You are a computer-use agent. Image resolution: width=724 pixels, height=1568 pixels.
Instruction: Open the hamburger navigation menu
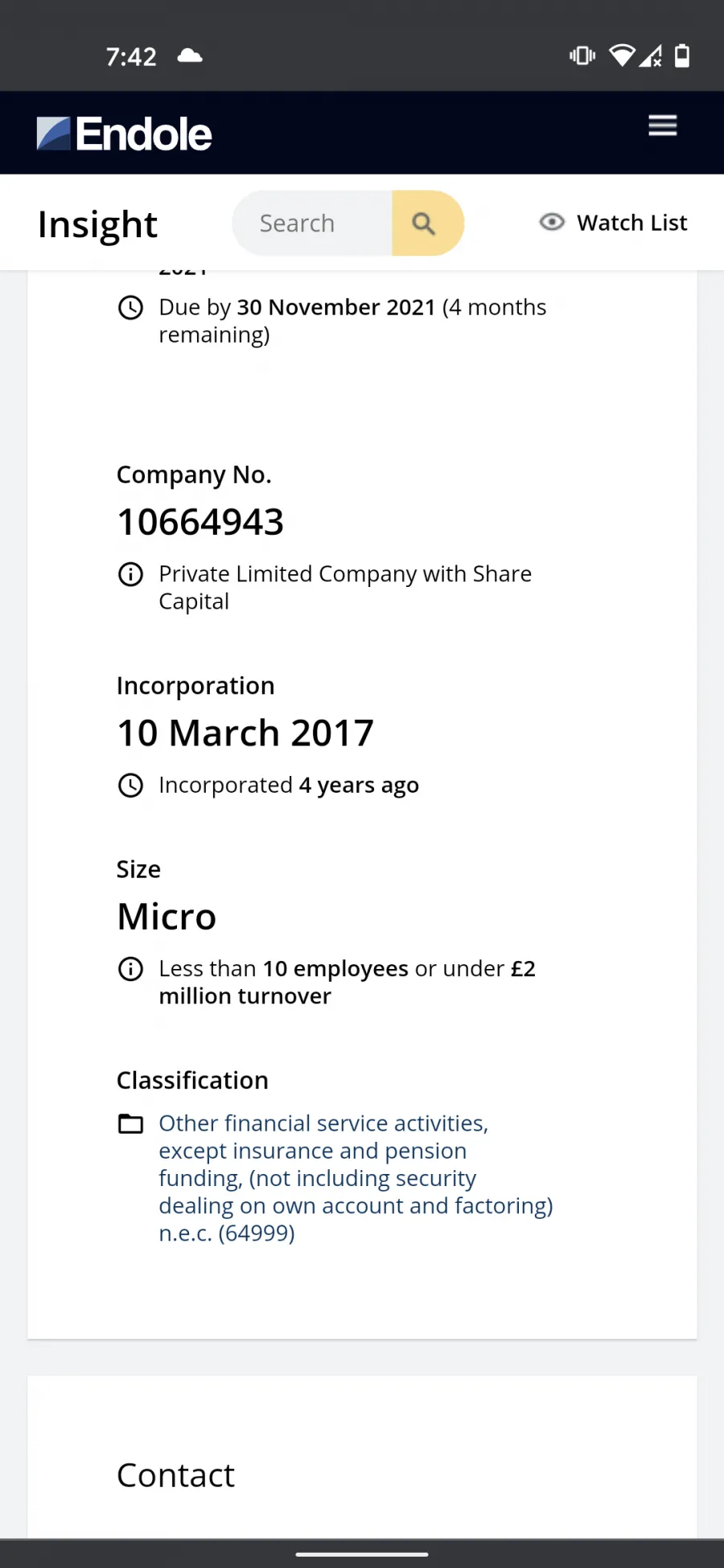pos(663,125)
